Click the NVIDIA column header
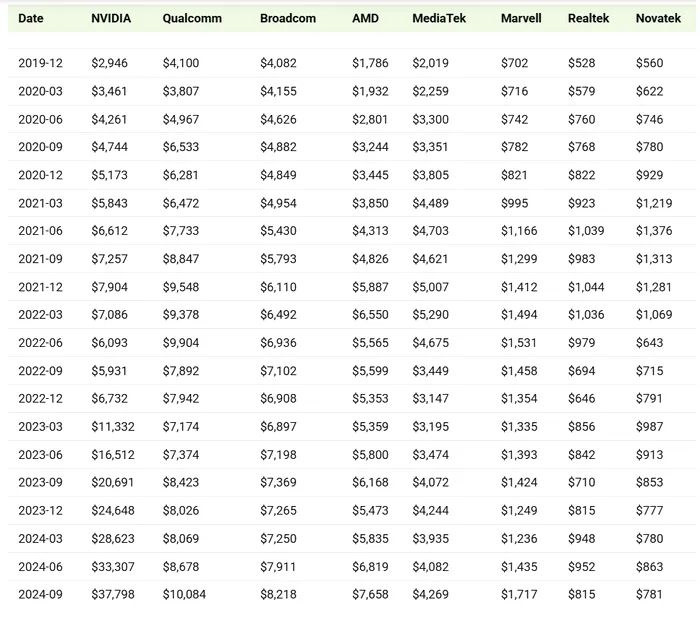 111,18
